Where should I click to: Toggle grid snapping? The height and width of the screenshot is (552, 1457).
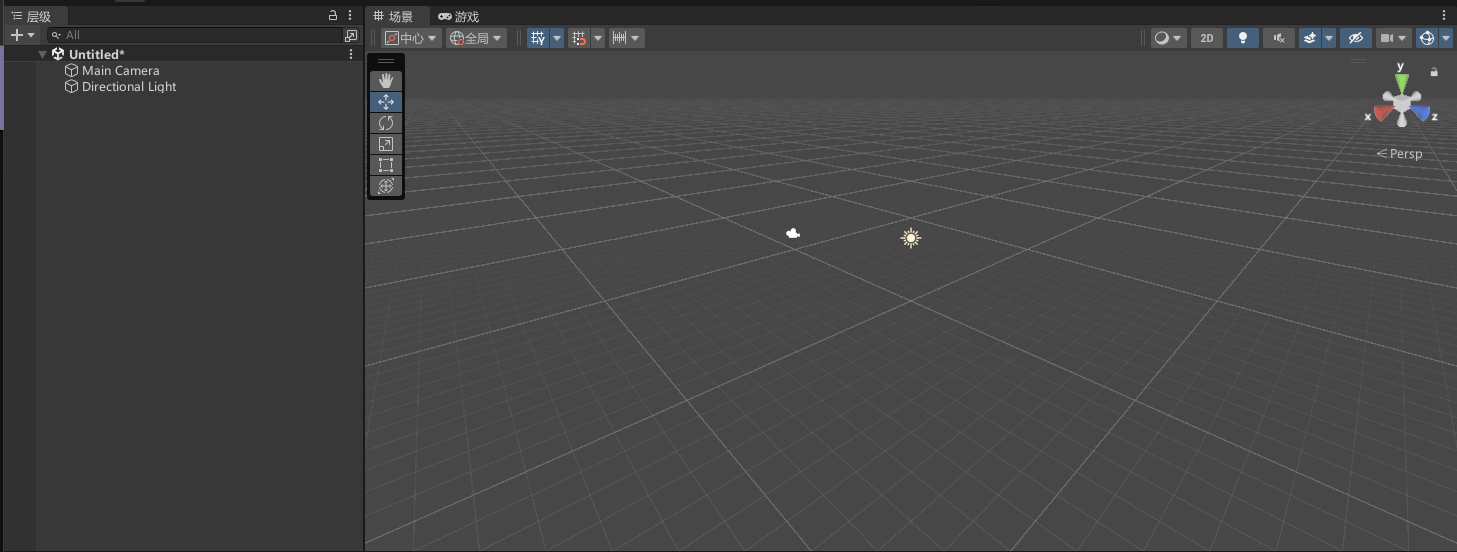coord(579,38)
